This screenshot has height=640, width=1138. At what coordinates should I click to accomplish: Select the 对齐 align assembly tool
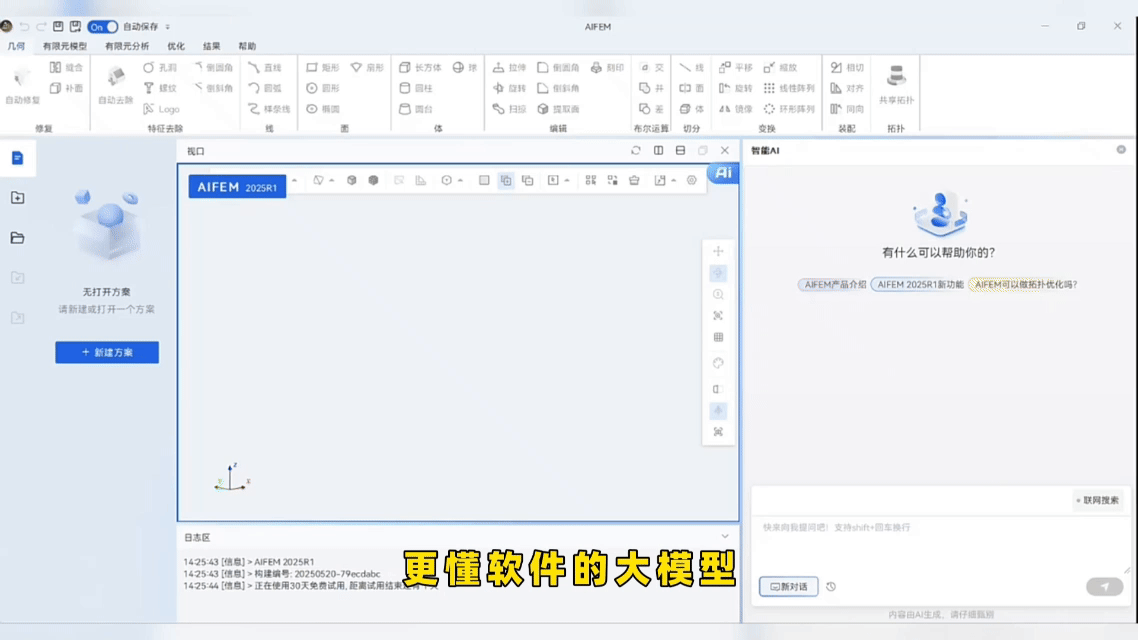(x=847, y=89)
